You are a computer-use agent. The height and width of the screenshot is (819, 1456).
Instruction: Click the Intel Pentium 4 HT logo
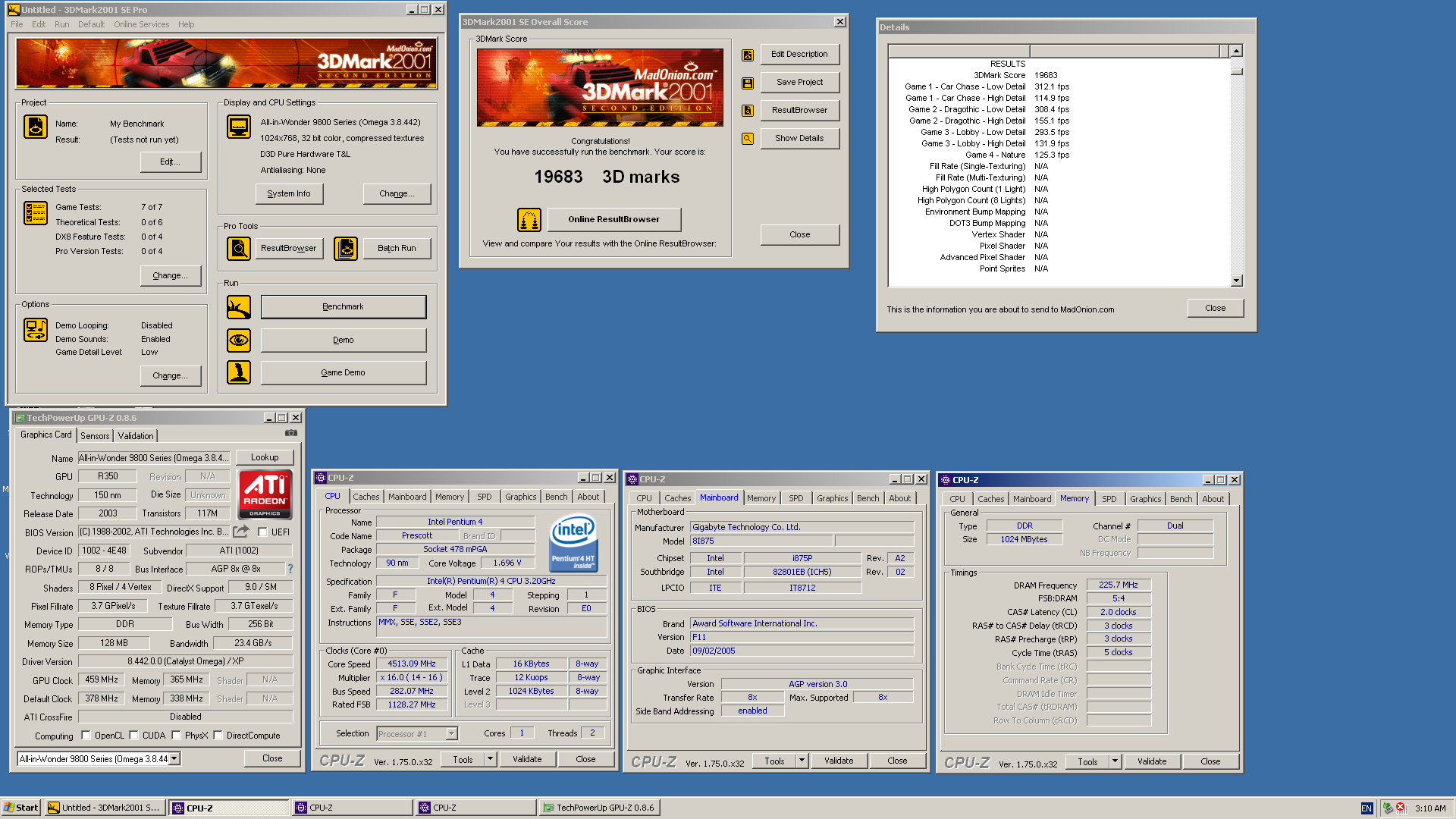pyautogui.click(x=573, y=543)
